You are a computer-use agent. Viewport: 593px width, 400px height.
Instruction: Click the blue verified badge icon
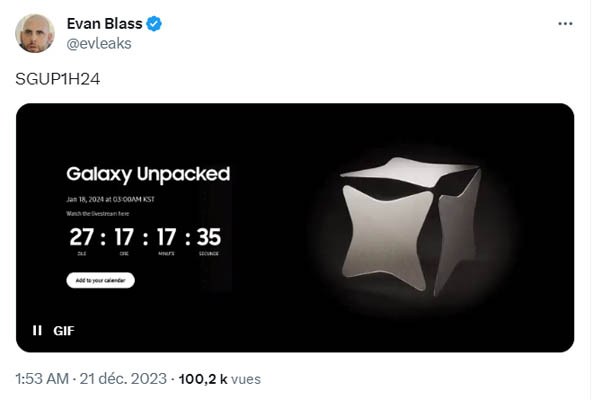point(154,24)
